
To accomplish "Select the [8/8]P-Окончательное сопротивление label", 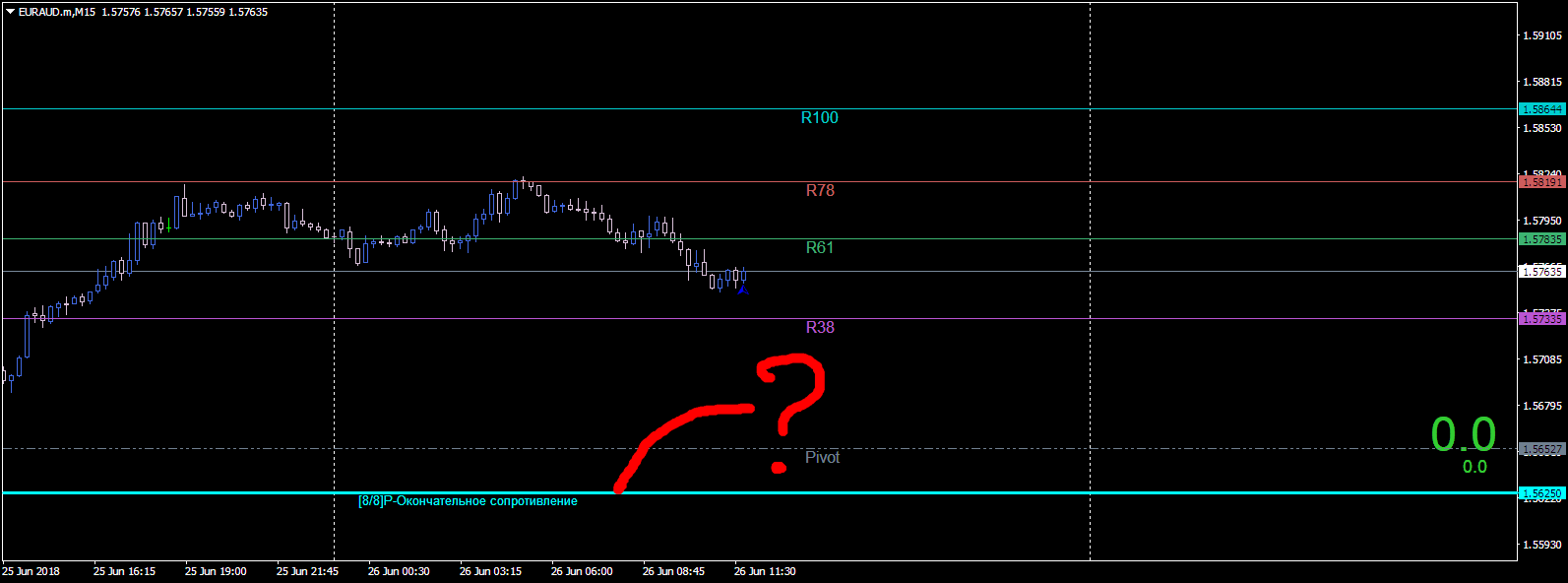I will [468, 501].
